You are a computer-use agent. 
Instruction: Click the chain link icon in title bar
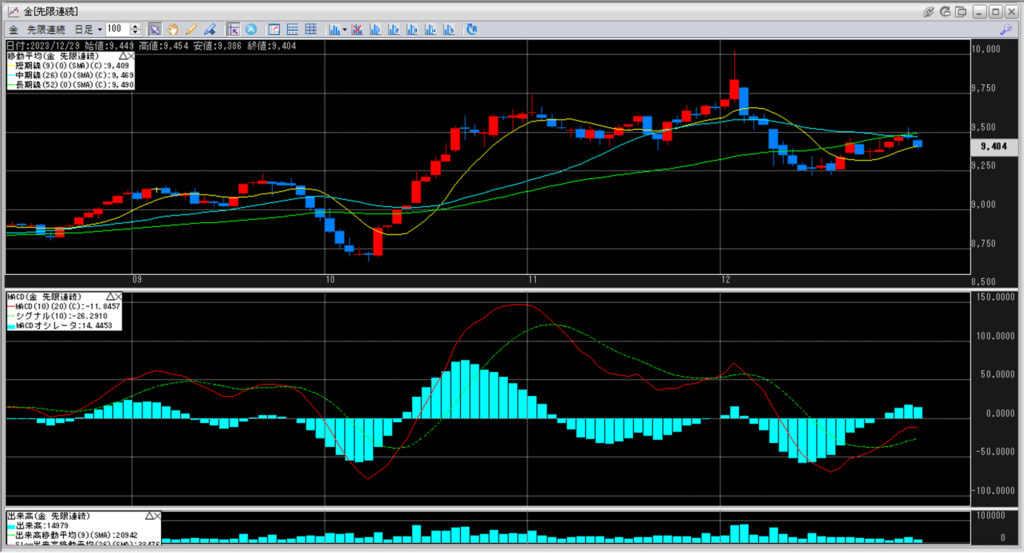929,10
